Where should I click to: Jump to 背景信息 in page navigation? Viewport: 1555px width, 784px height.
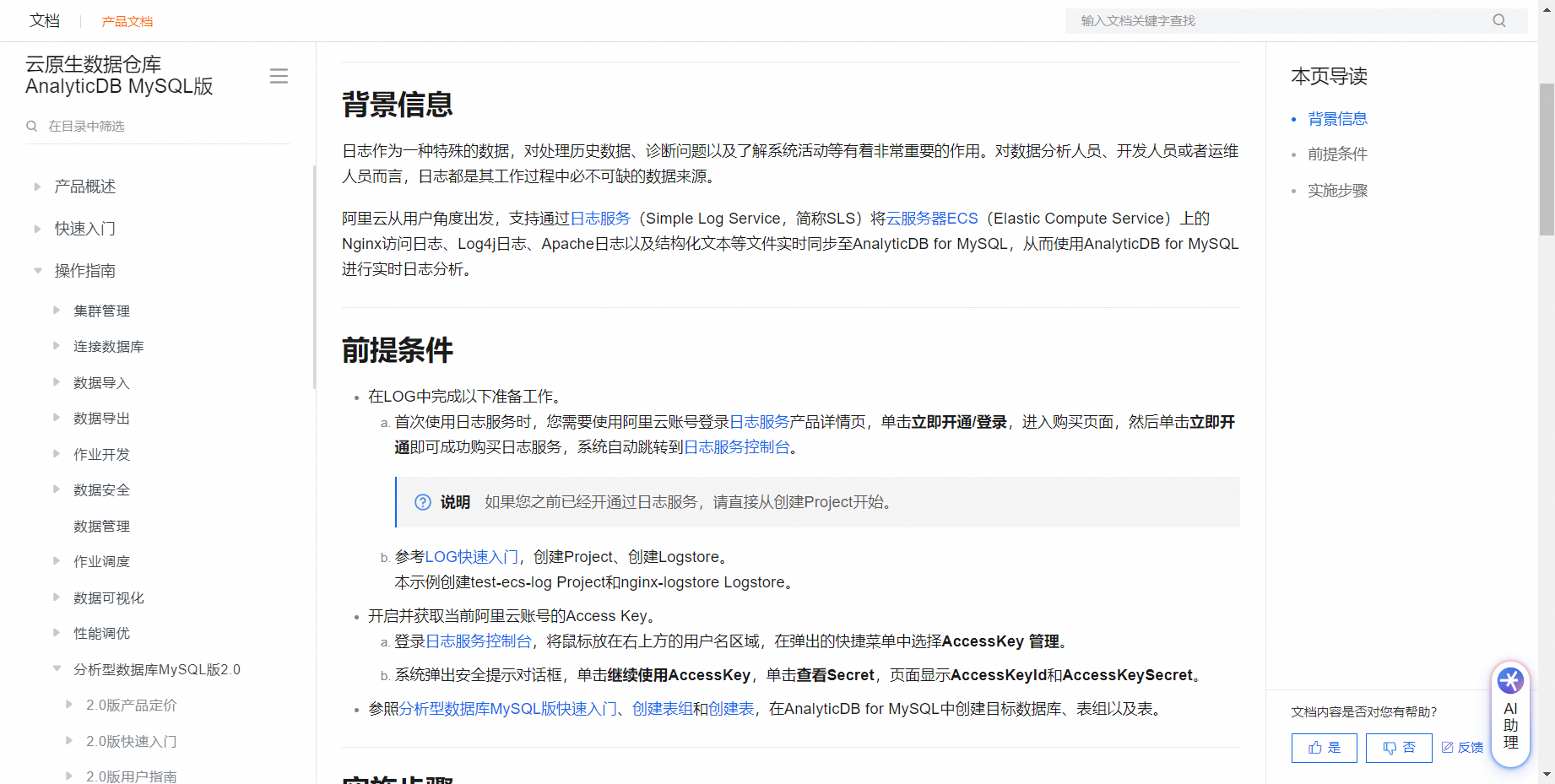[x=1337, y=119]
